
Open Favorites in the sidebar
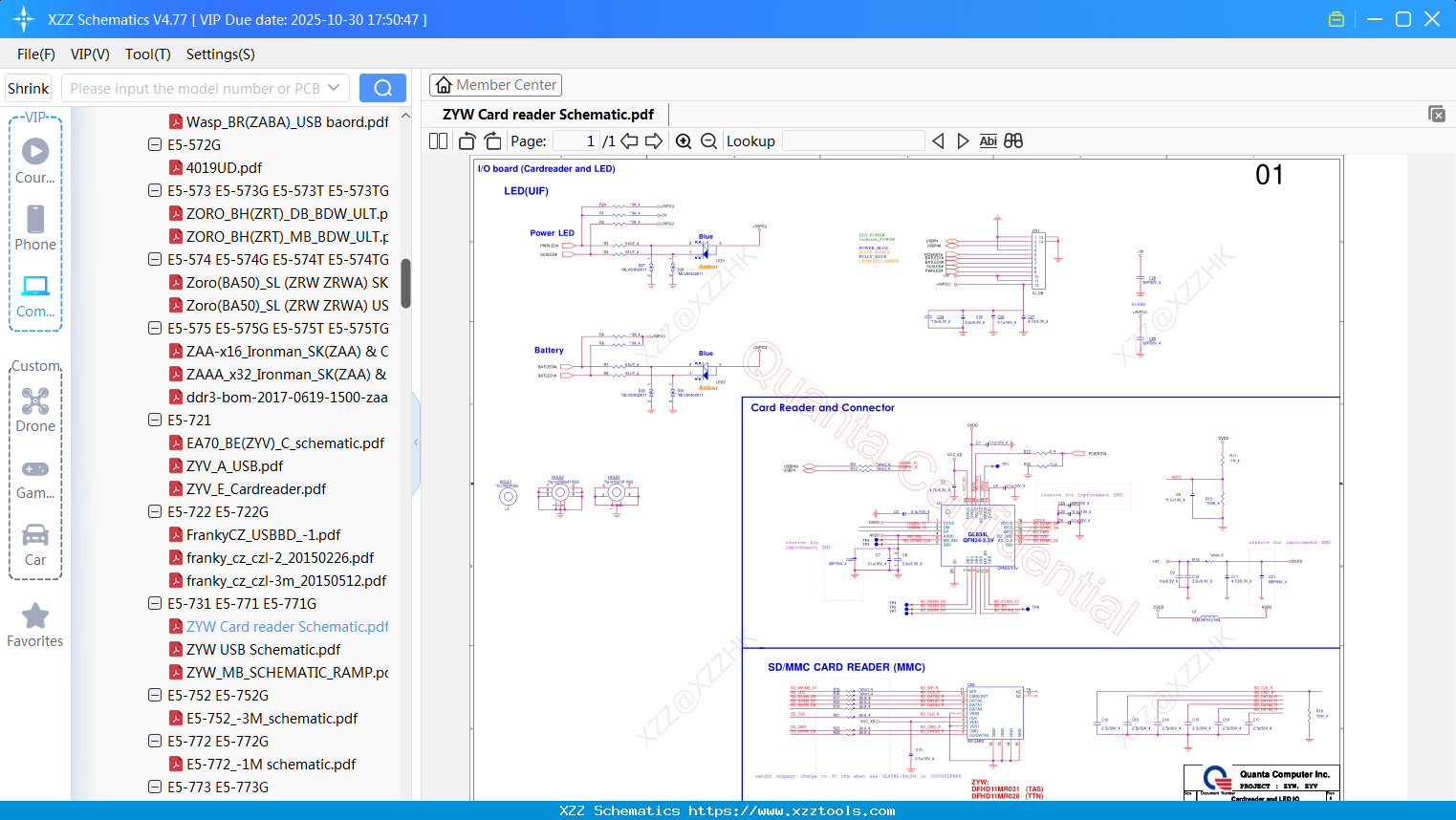pos(35,625)
